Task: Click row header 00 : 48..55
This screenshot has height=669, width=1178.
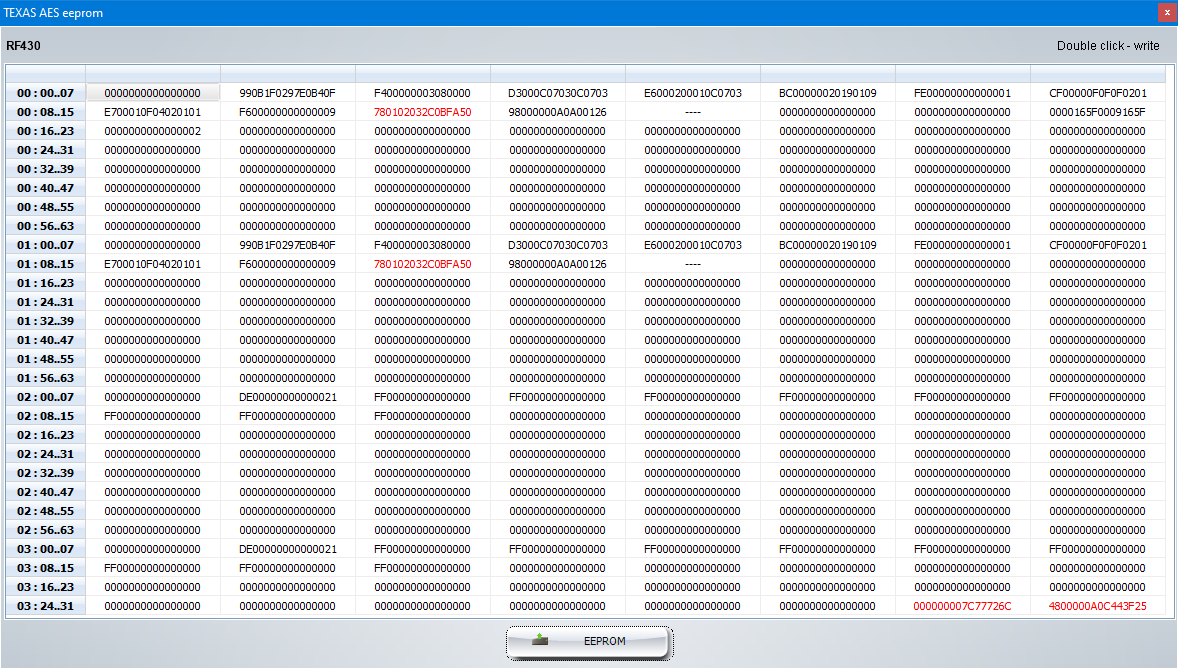Action: click(46, 207)
